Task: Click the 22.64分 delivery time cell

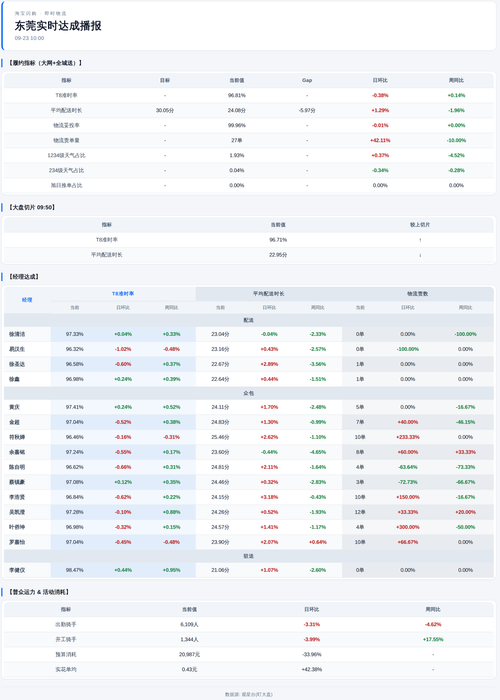Action: (220, 379)
